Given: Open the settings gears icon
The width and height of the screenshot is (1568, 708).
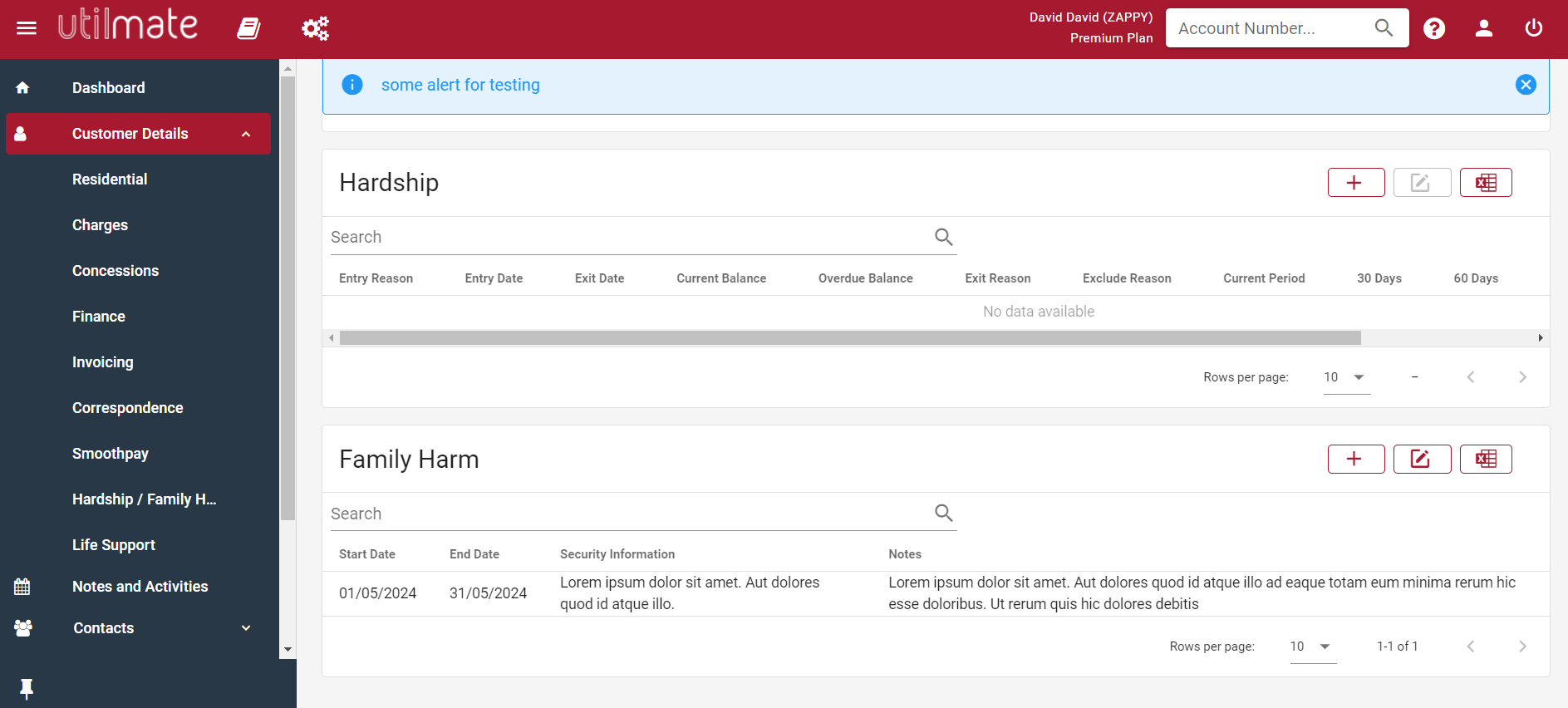Looking at the screenshot, I should pyautogui.click(x=315, y=28).
